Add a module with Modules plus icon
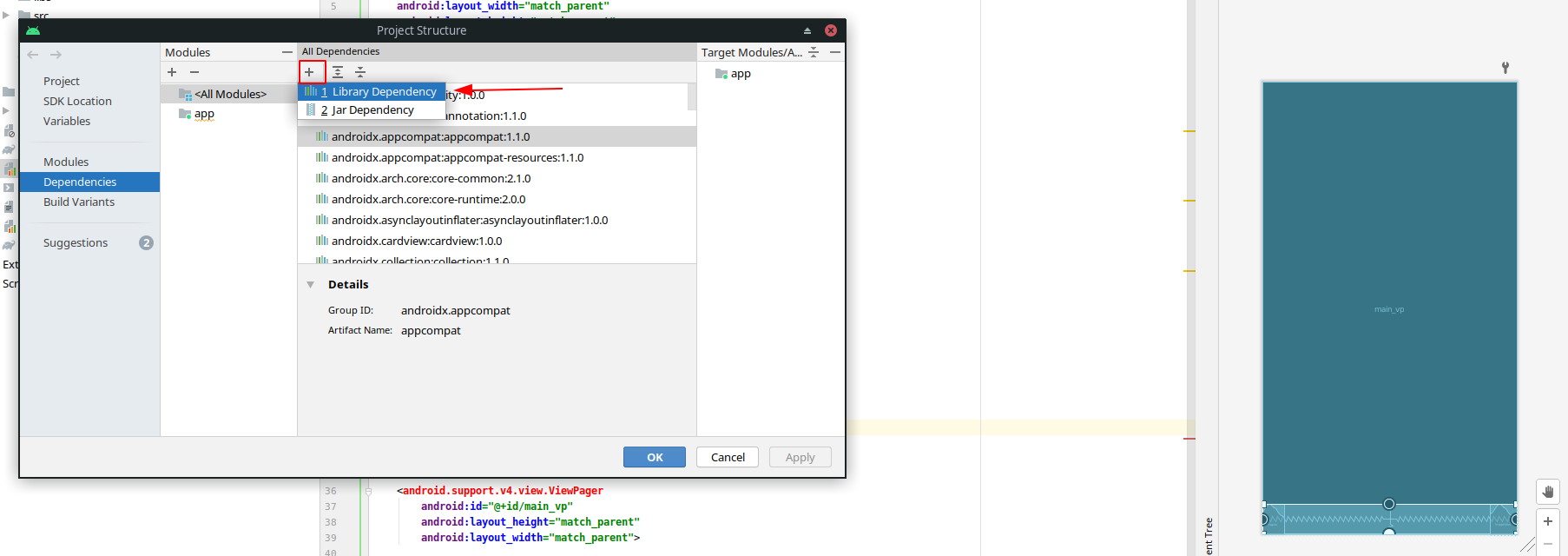The image size is (1568, 556). 172,72
